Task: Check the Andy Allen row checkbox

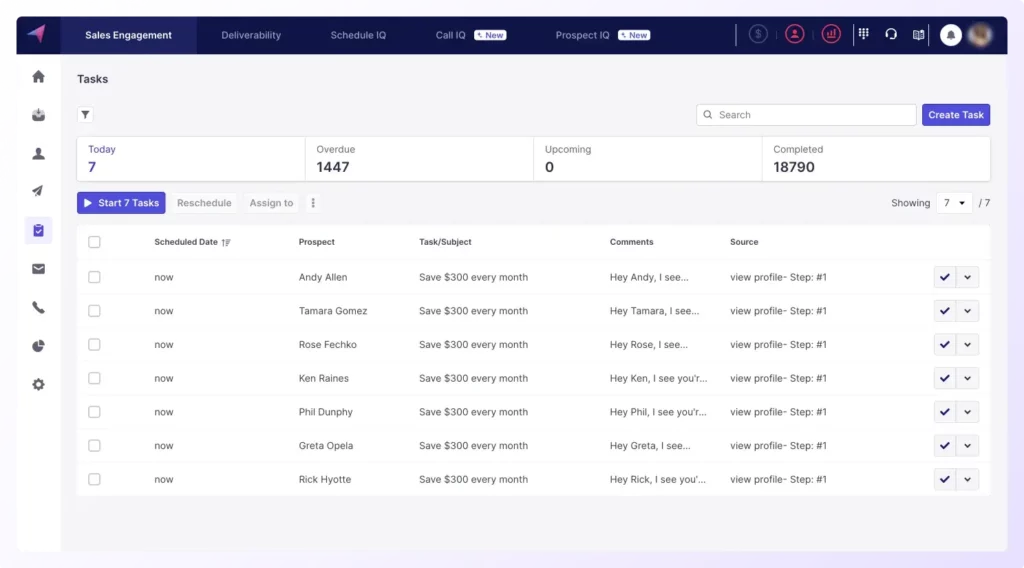Action: [94, 277]
